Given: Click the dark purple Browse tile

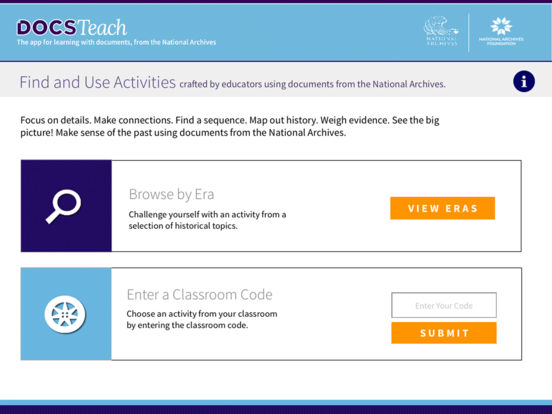Looking at the screenshot, I should tap(66, 206).
